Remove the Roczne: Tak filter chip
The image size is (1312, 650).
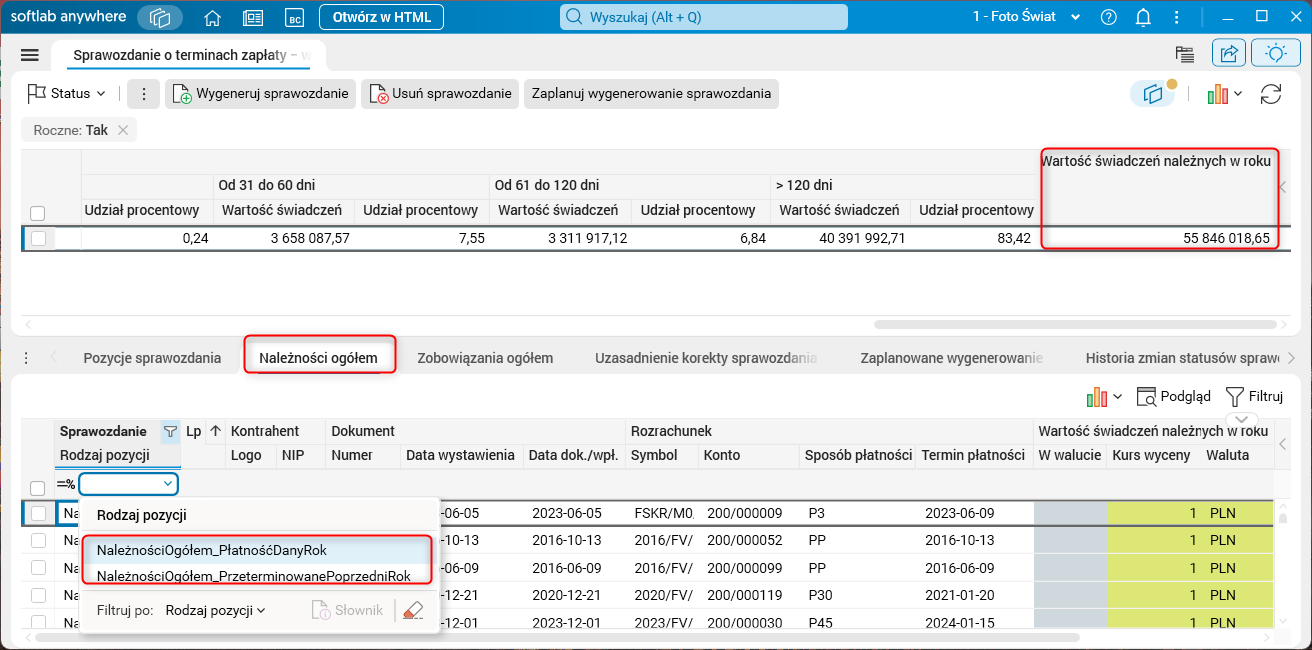click(x=123, y=130)
